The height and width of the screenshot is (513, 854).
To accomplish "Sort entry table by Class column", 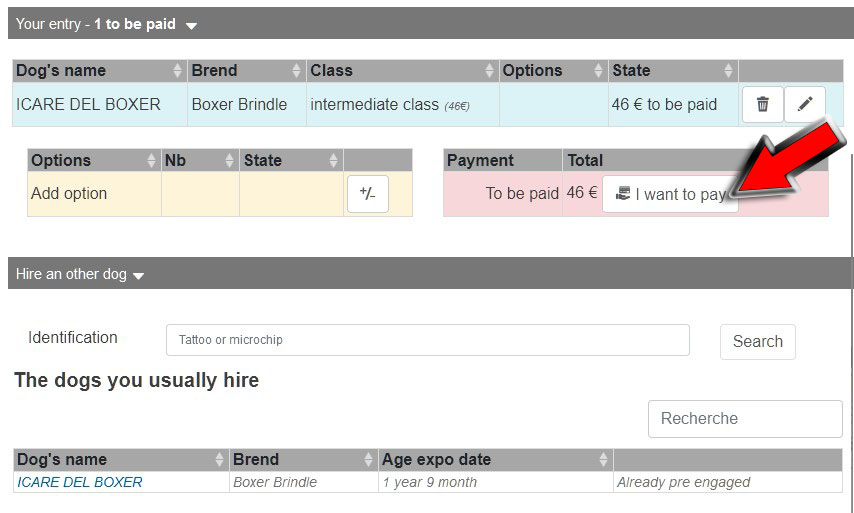I will coord(402,70).
